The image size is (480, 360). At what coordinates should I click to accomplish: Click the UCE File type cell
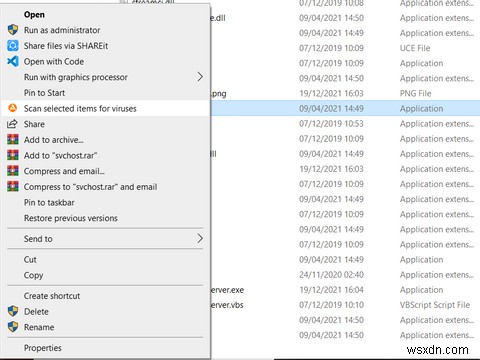point(415,48)
